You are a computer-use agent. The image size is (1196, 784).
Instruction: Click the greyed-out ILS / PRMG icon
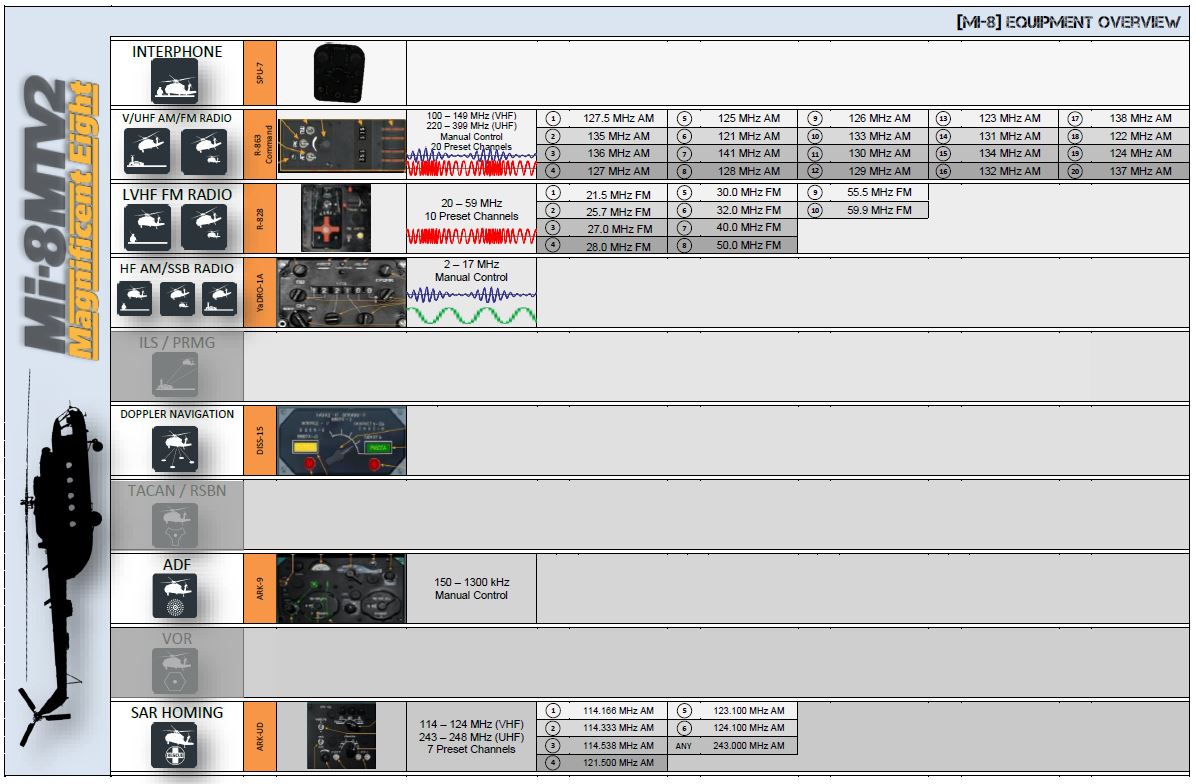pyautogui.click(x=175, y=375)
